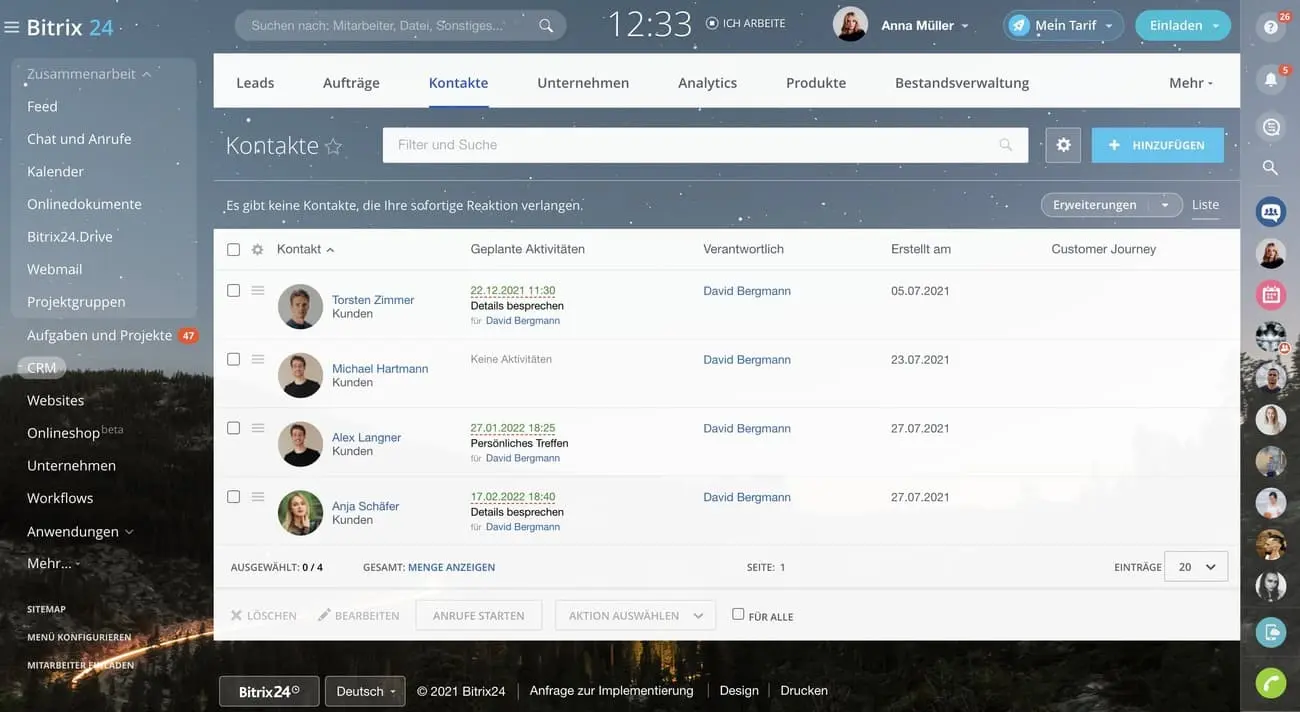The image size is (1300, 712).
Task: Collapse the Zusammenarbeit section
Action: [x=89, y=74]
